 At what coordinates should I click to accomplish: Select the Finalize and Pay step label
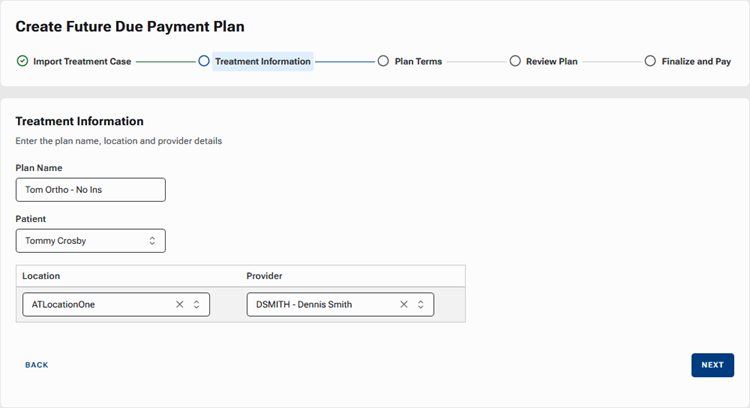click(696, 61)
